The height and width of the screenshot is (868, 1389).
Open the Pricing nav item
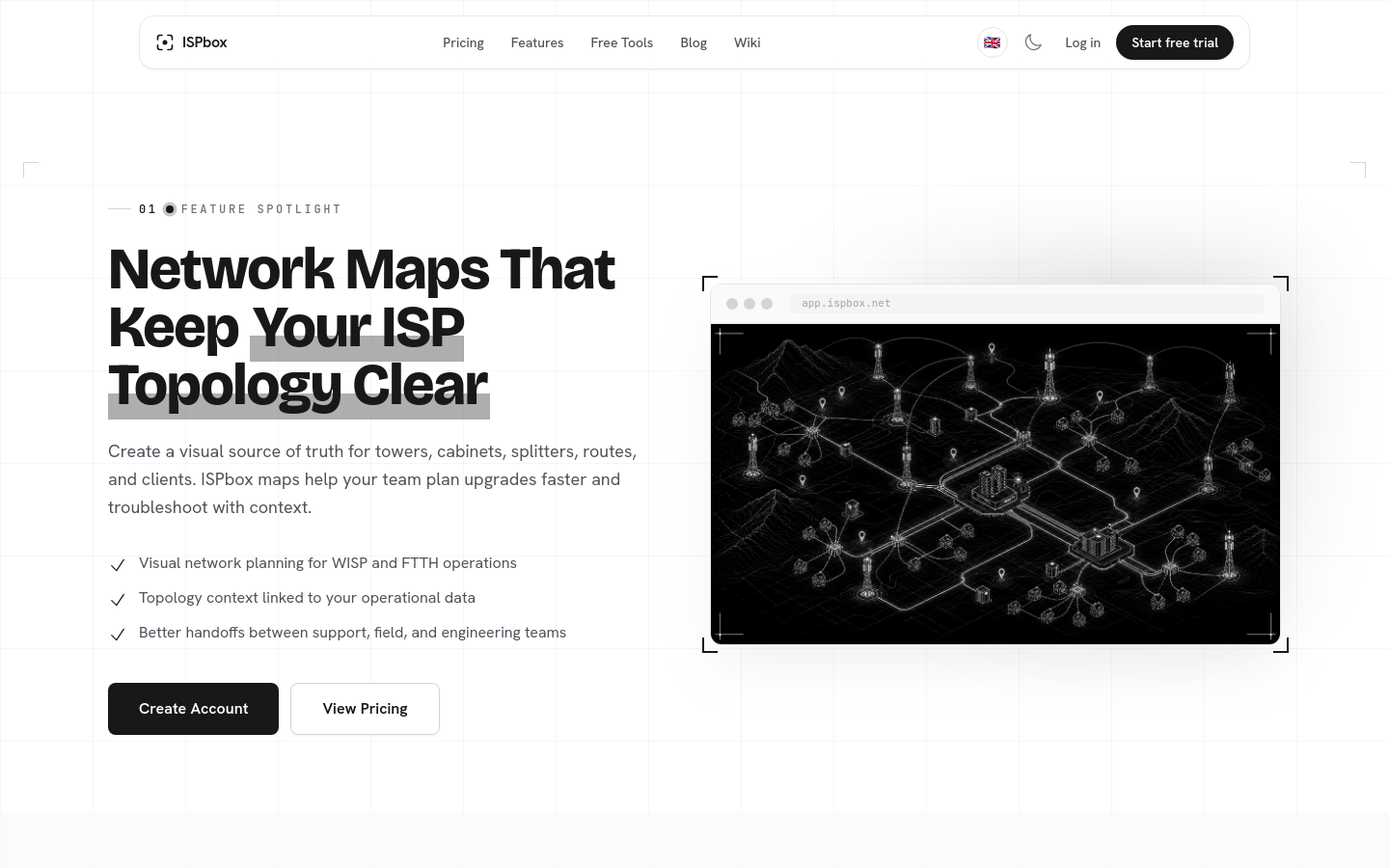point(463,42)
